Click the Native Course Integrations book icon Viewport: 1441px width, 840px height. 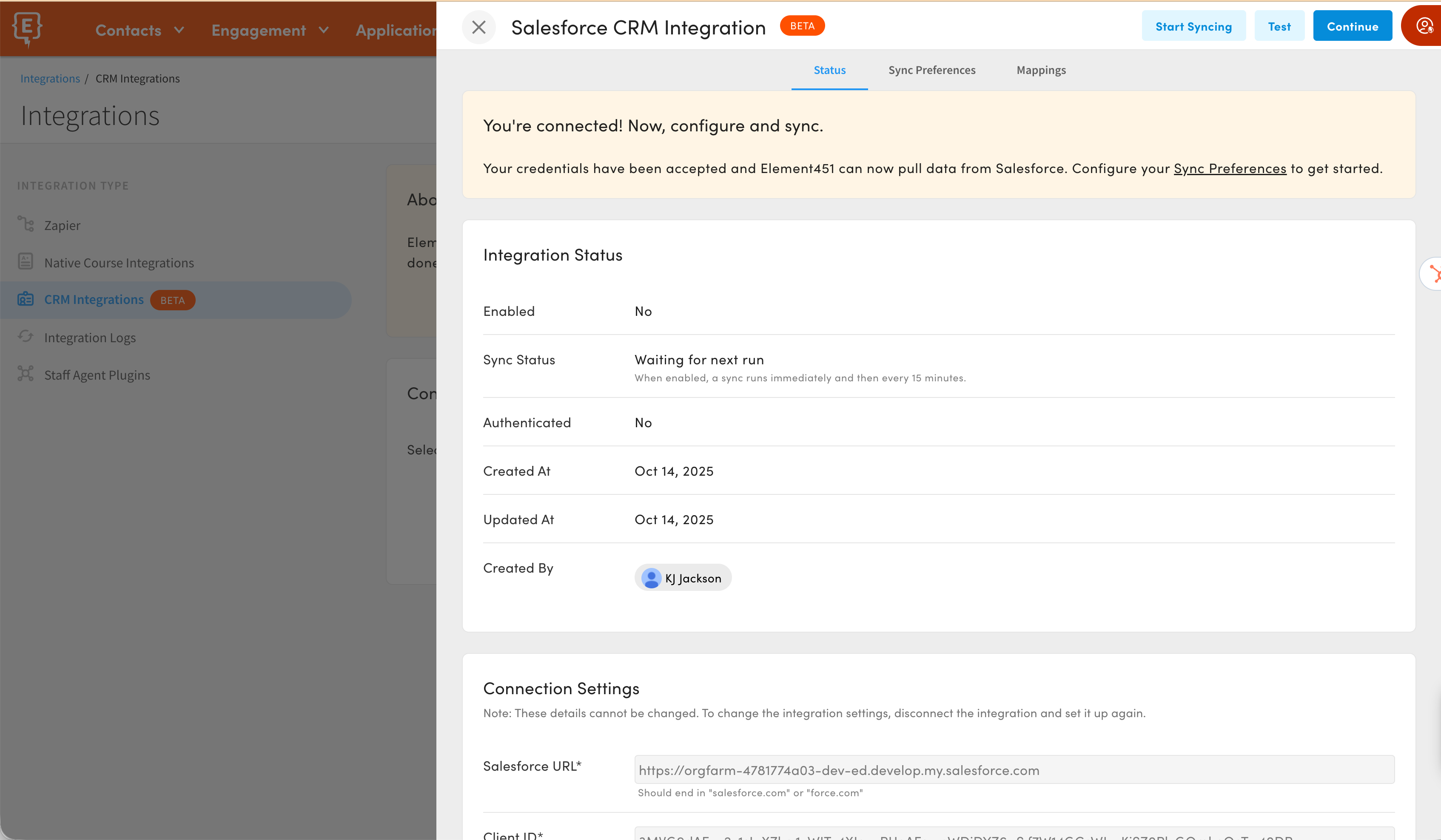pos(25,261)
